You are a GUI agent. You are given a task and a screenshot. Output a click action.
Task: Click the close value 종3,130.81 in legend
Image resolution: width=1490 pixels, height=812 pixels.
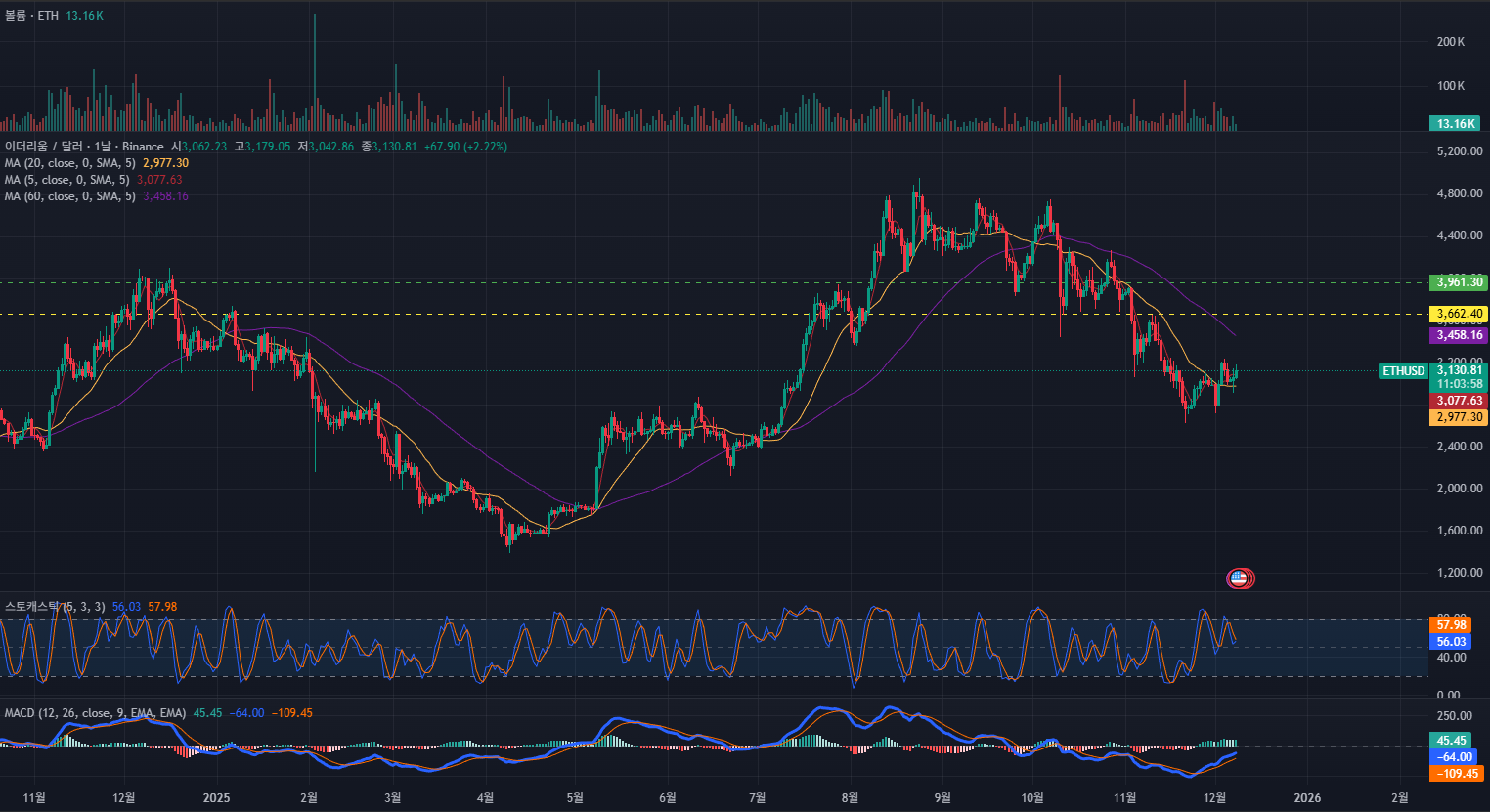389,147
